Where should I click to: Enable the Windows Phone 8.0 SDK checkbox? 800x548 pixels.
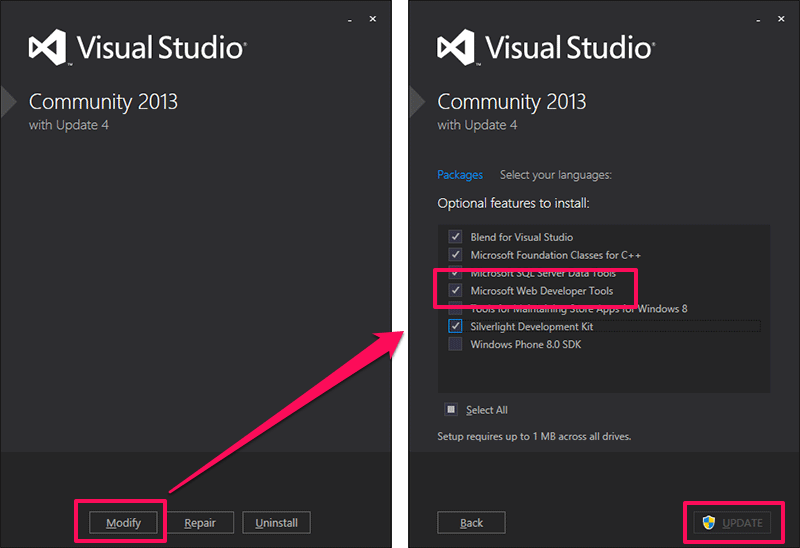456,345
